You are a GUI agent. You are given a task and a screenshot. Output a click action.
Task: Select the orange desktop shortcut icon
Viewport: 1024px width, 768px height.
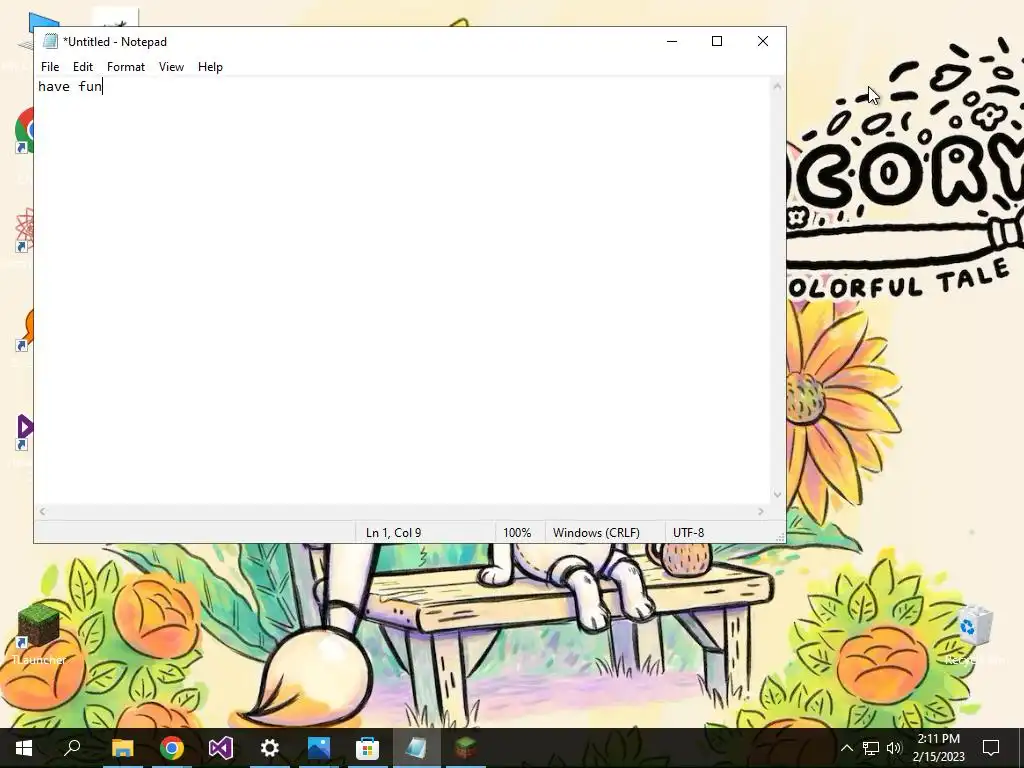click(x=26, y=330)
